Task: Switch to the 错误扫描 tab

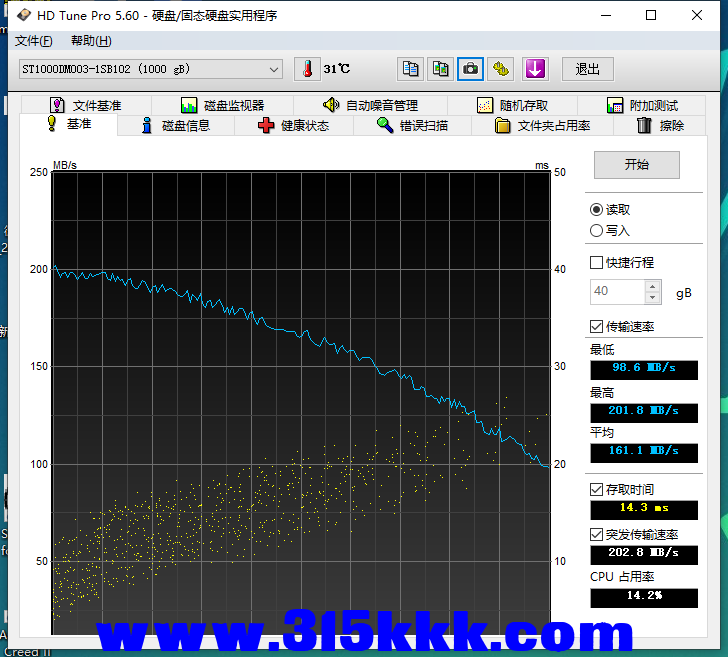Action: (x=412, y=126)
